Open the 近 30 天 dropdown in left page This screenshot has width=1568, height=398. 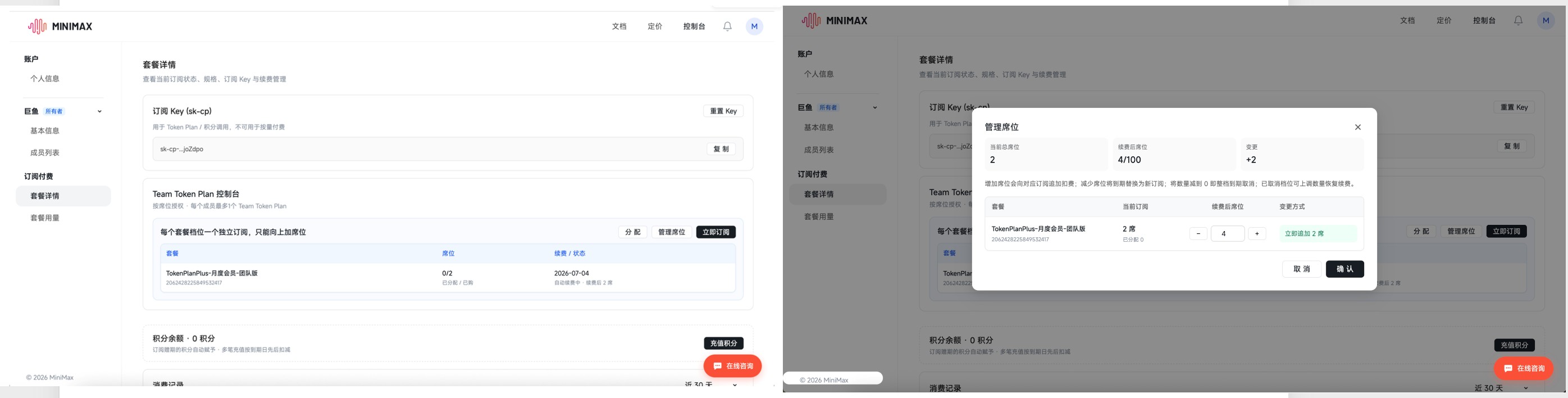tap(711, 385)
